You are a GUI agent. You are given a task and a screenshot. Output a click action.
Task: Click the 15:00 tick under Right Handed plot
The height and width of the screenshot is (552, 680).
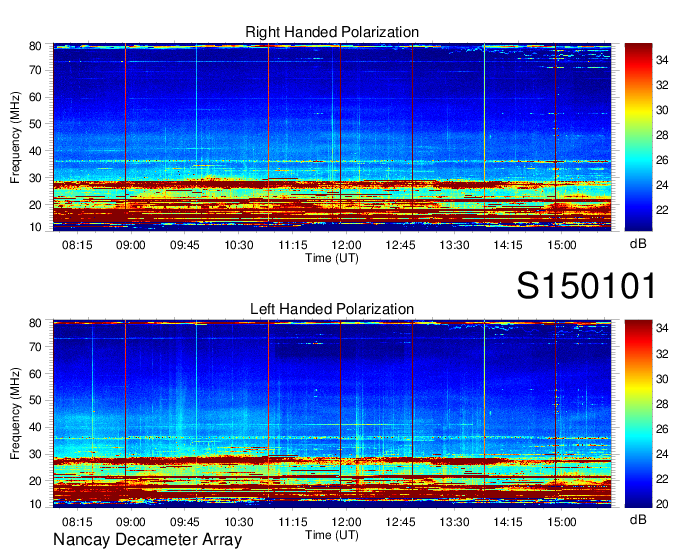click(x=562, y=245)
